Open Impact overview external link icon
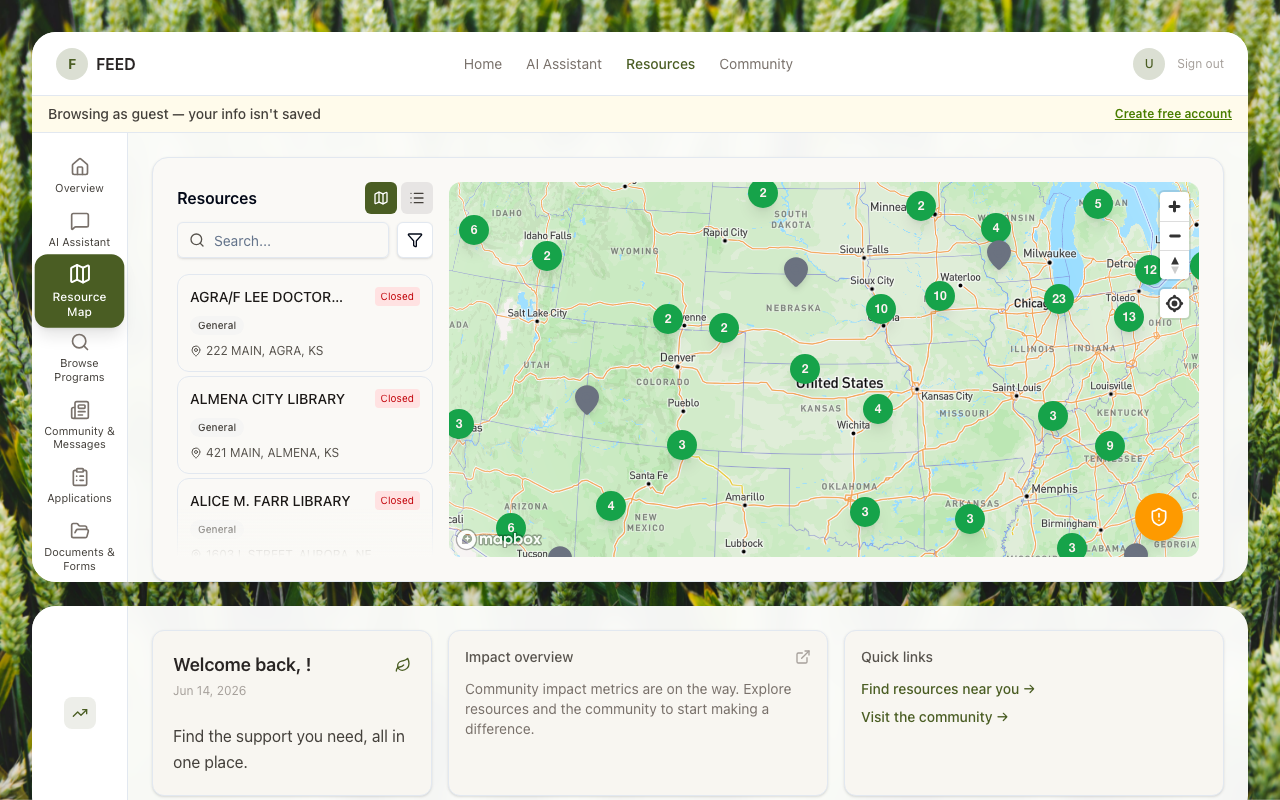This screenshot has height=800, width=1280. [803, 657]
